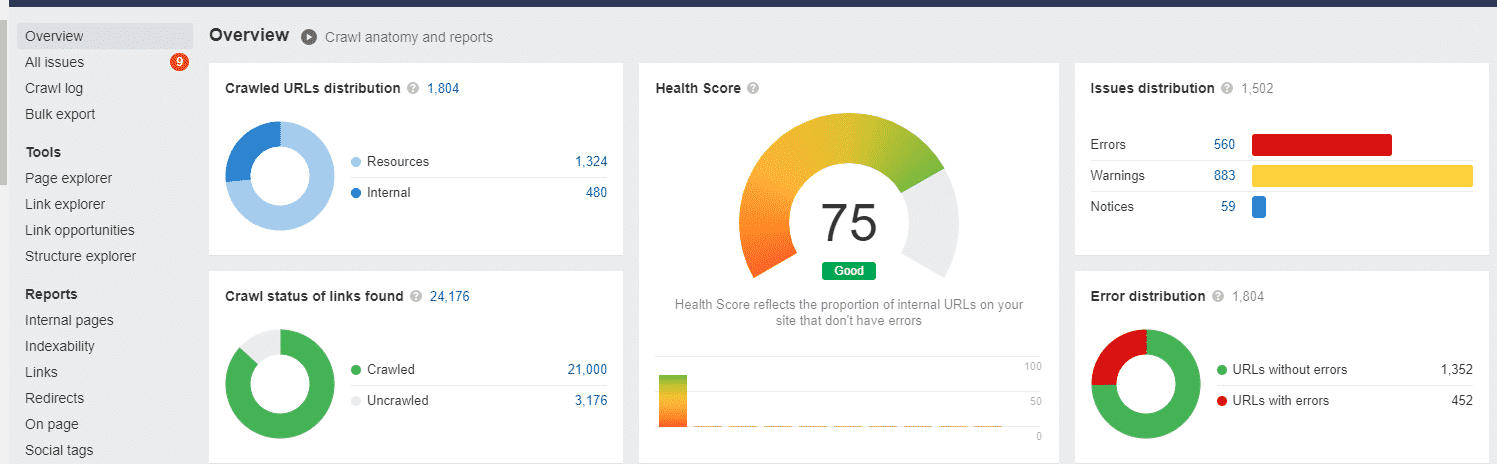Click the blue Notices bar
The height and width of the screenshot is (464, 1497).
[x=1259, y=207]
